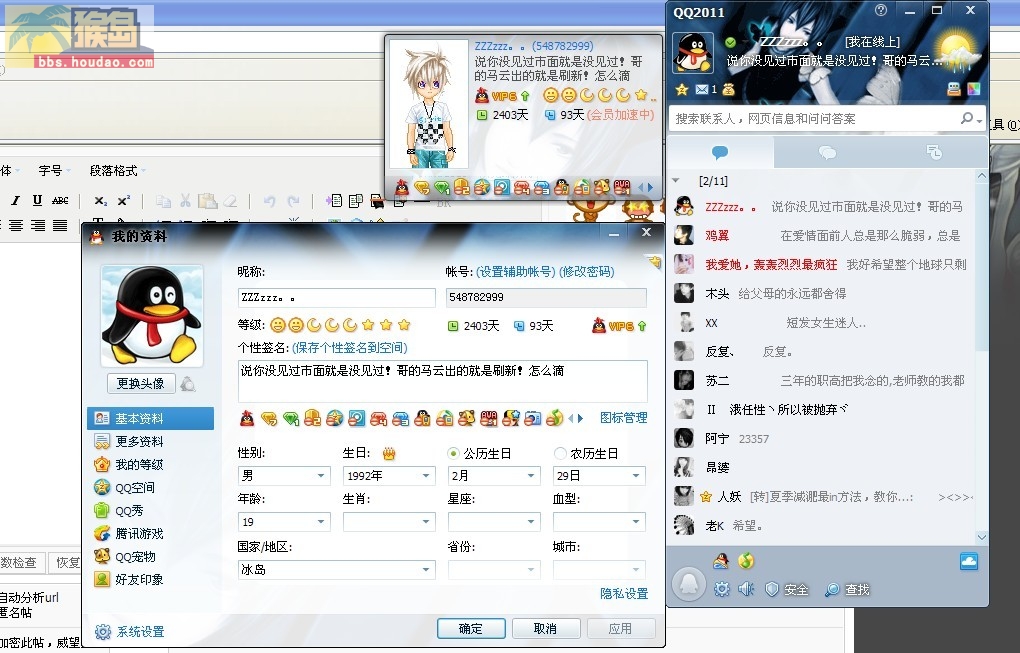Click the QQ penguin main menu button at the QQ2011 bottom
The height and width of the screenshot is (653, 1020).
tap(688, 582)
